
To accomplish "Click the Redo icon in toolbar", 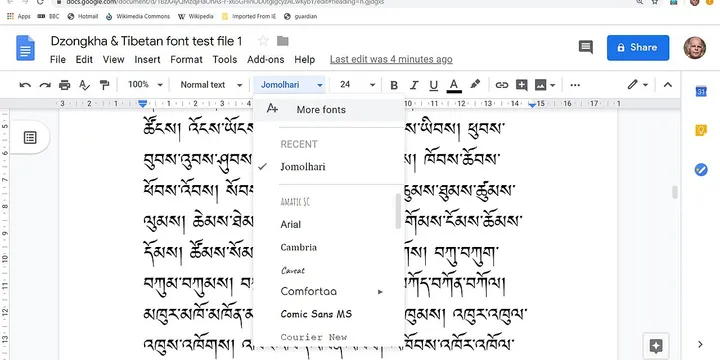I will 45,85.
